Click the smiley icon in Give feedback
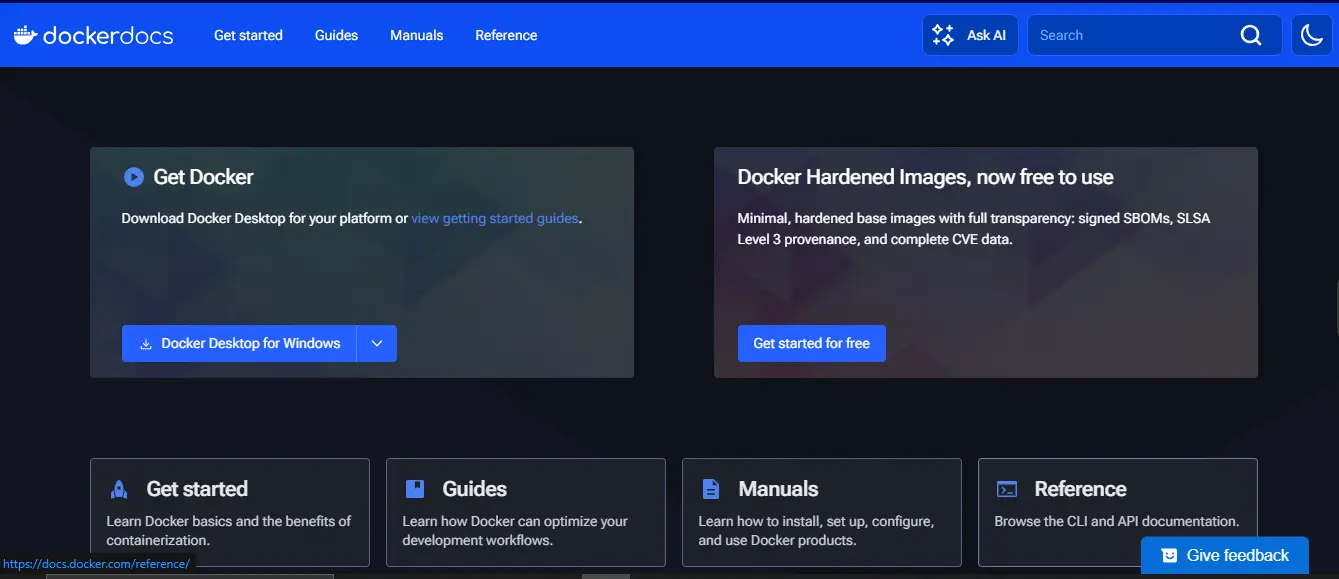Viewport: 1339px width, 579px height. click(x=1168, y=555)
